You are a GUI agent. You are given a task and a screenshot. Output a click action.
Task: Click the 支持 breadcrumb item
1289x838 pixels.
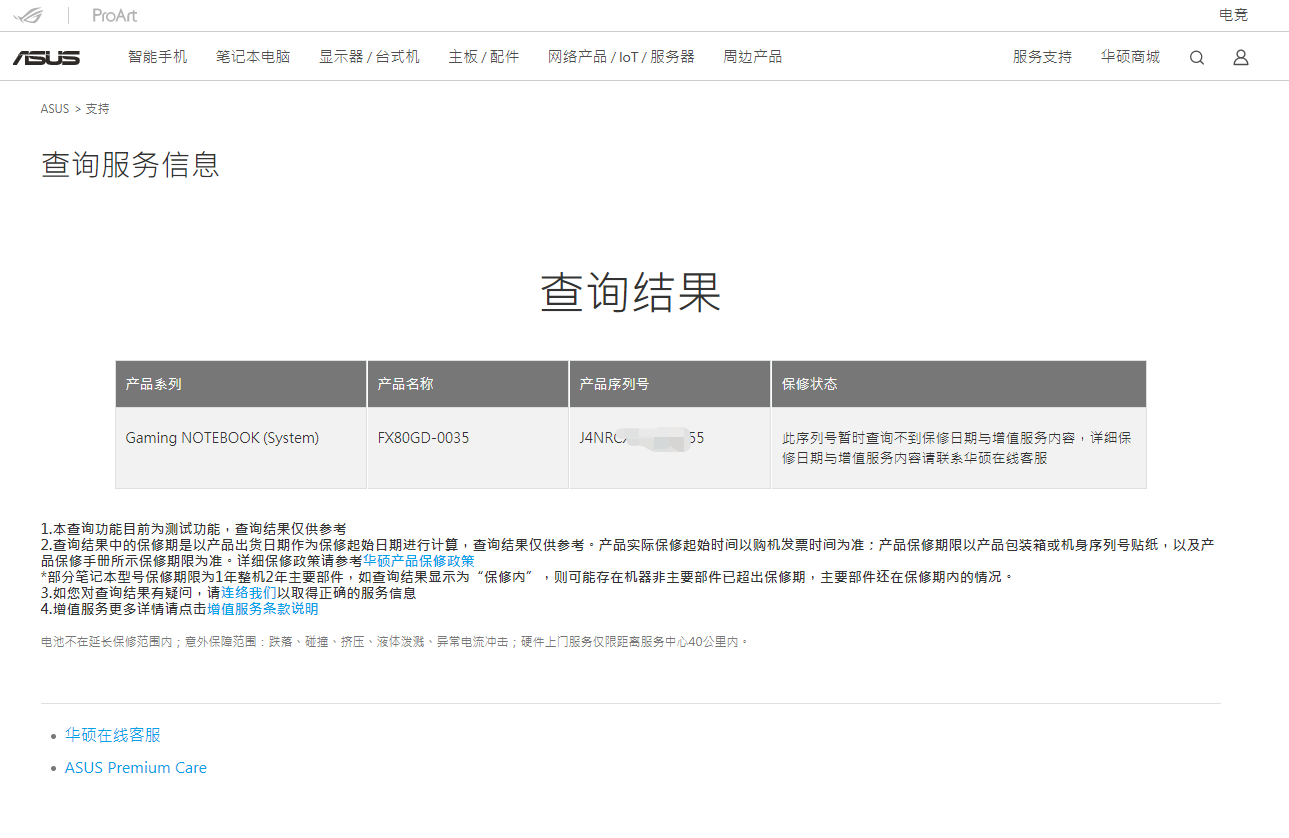click(97, 109)
